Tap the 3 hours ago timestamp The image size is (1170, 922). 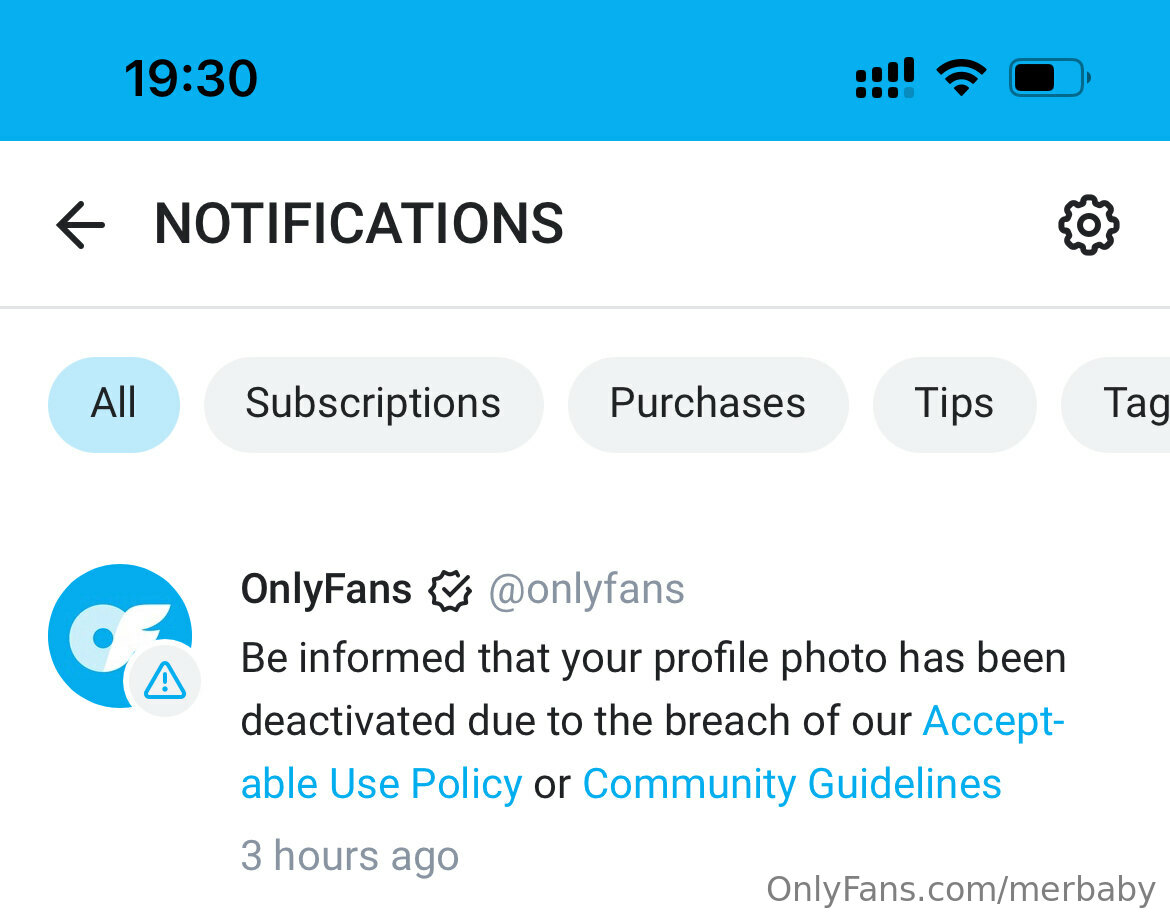click(x=350, y=856)
